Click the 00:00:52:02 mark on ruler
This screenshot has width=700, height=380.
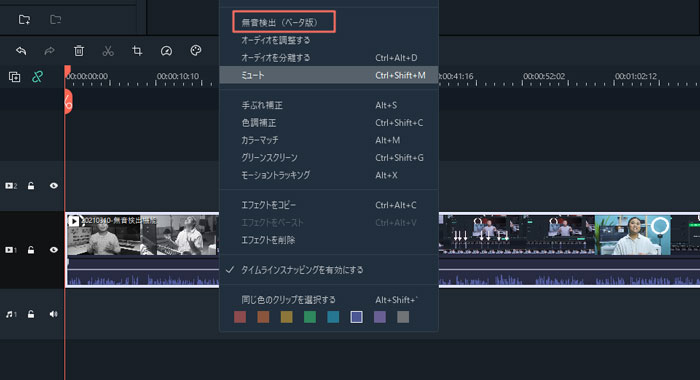click(544, 76)
